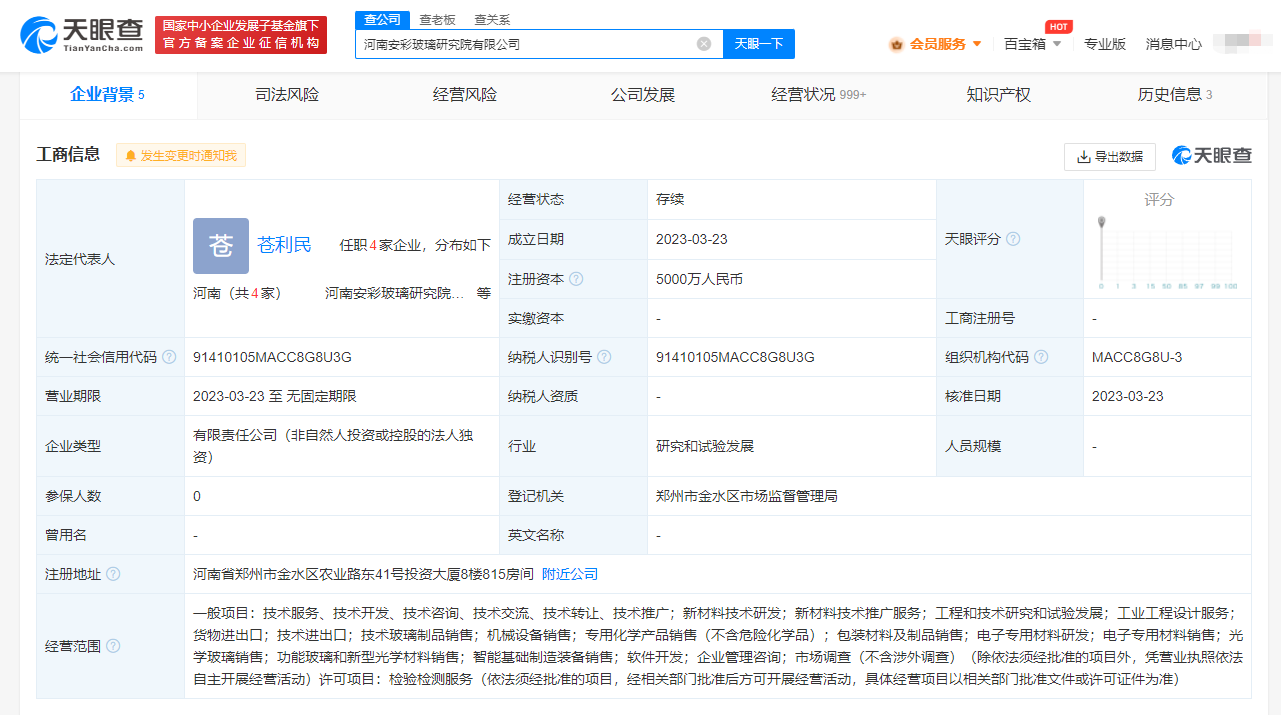This screenshot has width=1281, height=715.
Task: Click the 天眼评分 score chart
Action: pos(1168,254)
